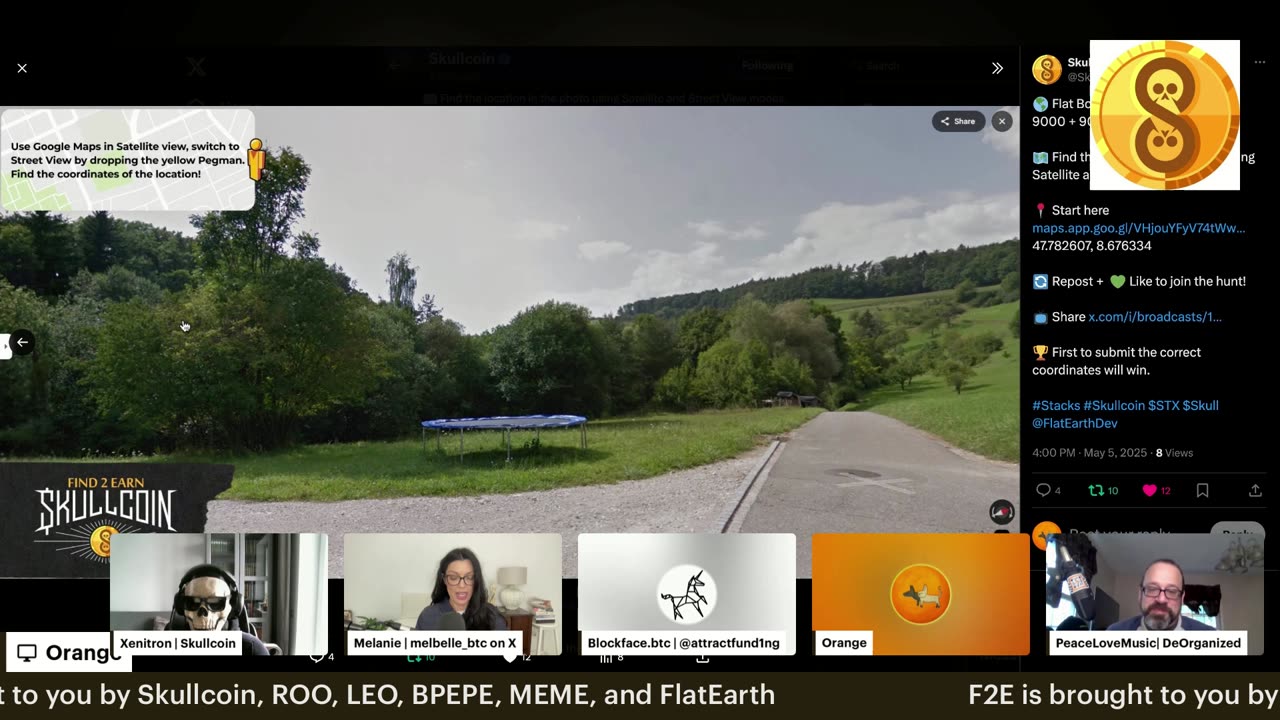Click the Street View compass icon
This screenshot has width=1280, height=720.
(x=1001, y=512)
